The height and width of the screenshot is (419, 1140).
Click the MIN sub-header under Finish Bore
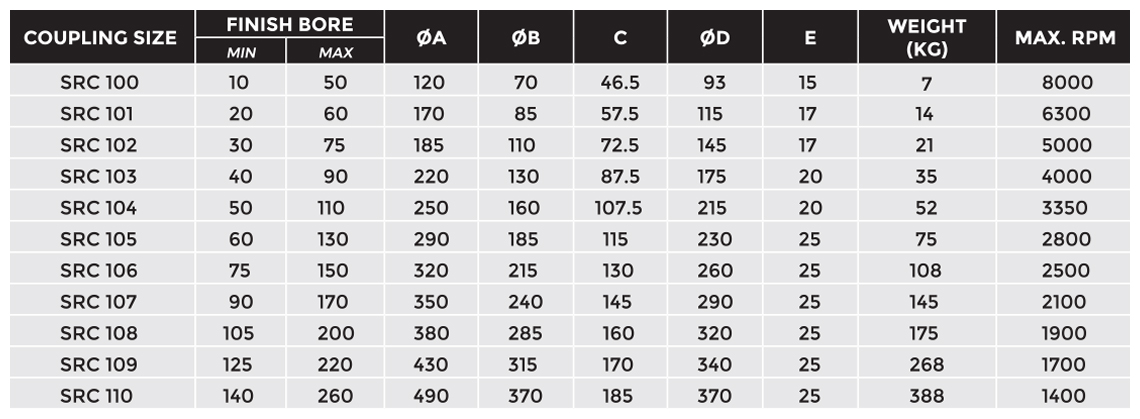click(243, 53)
